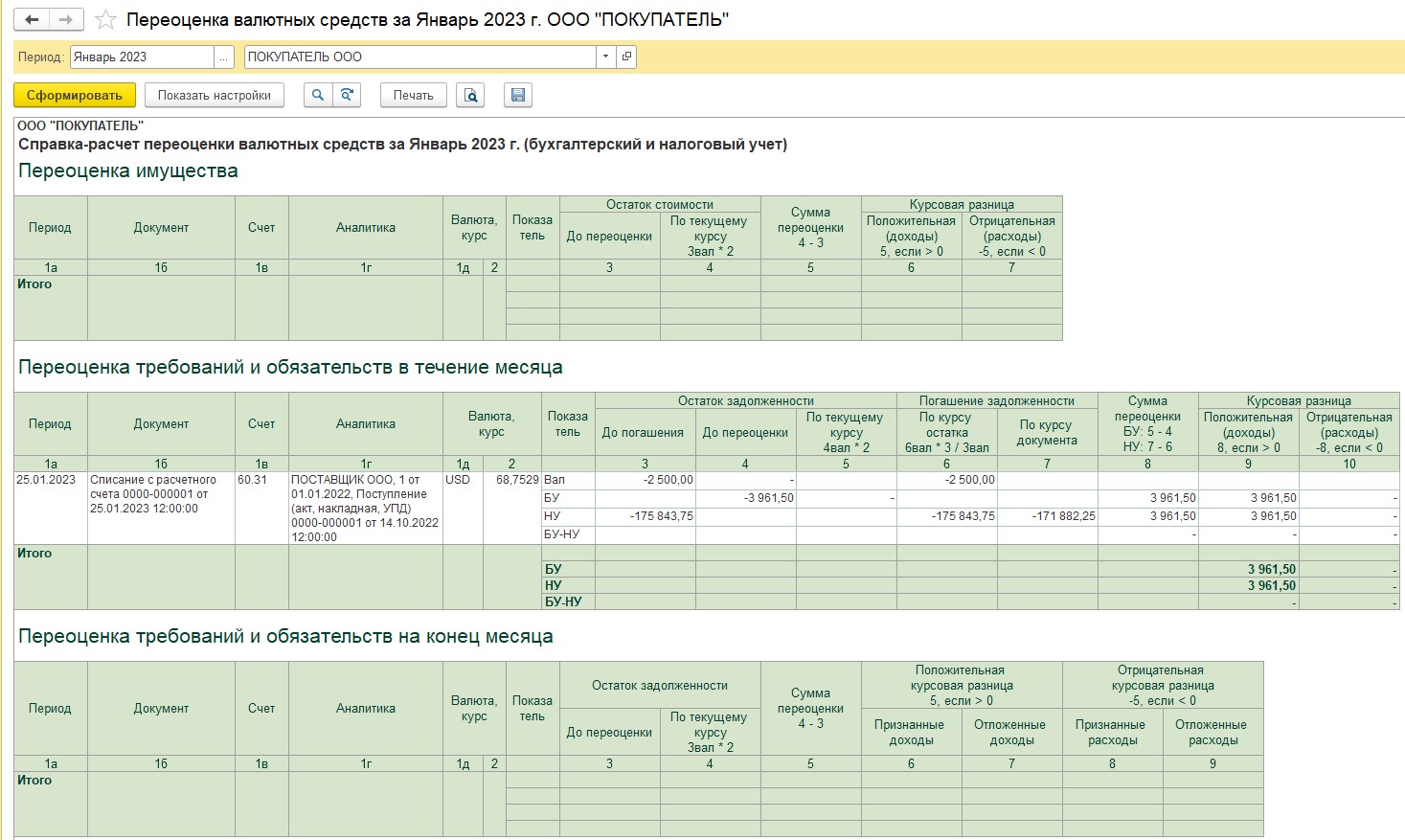Open search with magnifier icon
This screenshot has width=1405, height=840.
click(318, 95)
